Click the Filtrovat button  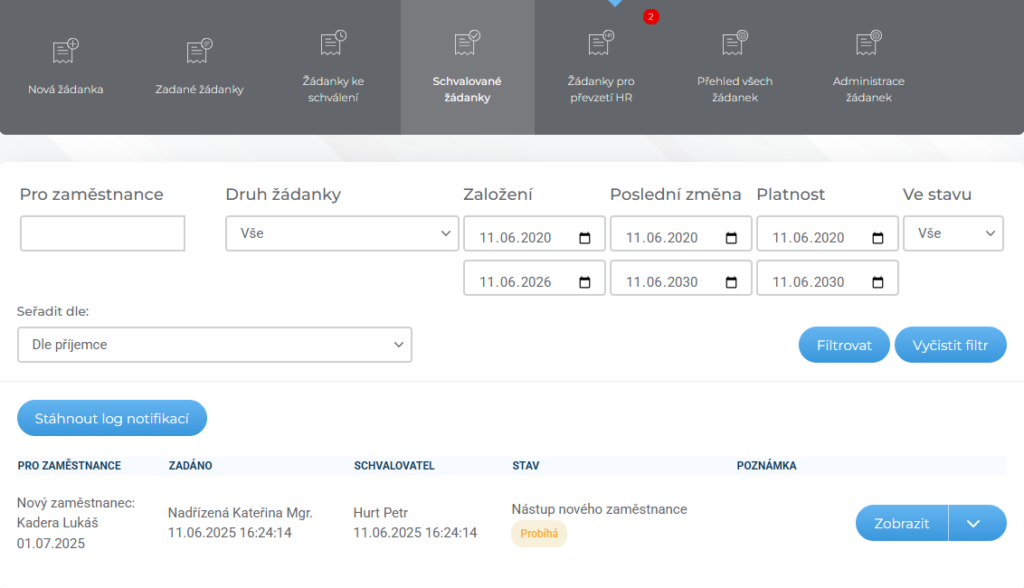(x=844, y=345)
